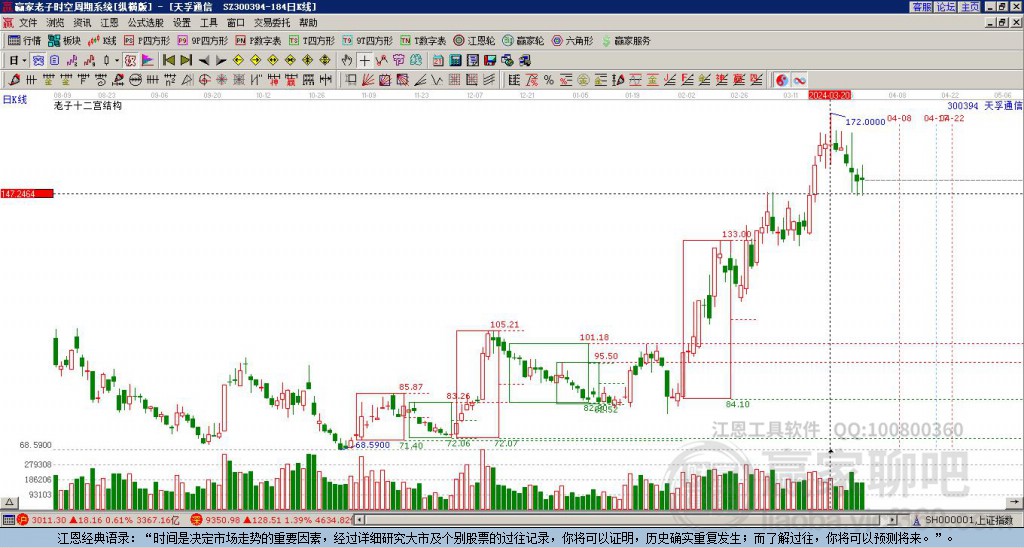Open the P数字表 number table
The width and height of the screenshot is (1024, 548).
click(258, 40)
